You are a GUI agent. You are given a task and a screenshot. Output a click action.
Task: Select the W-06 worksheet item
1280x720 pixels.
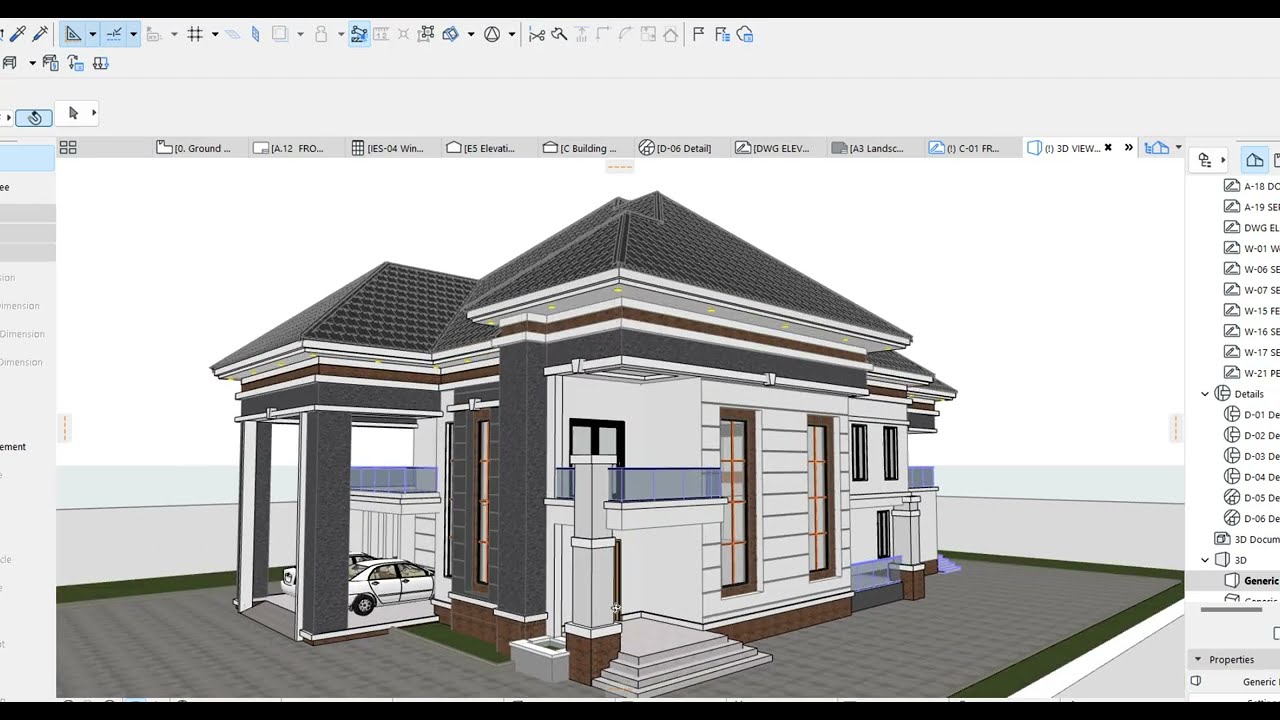click(1252, 269)
